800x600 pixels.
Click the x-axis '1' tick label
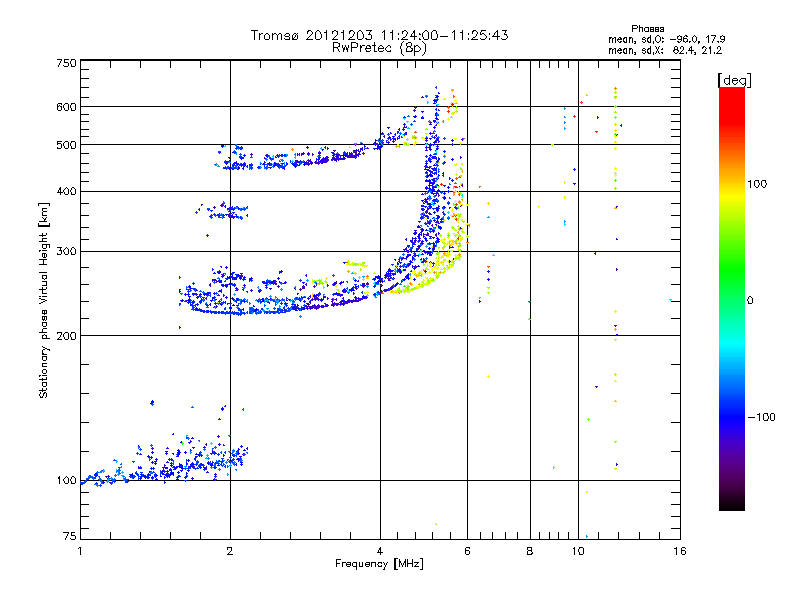coord(80,551)
